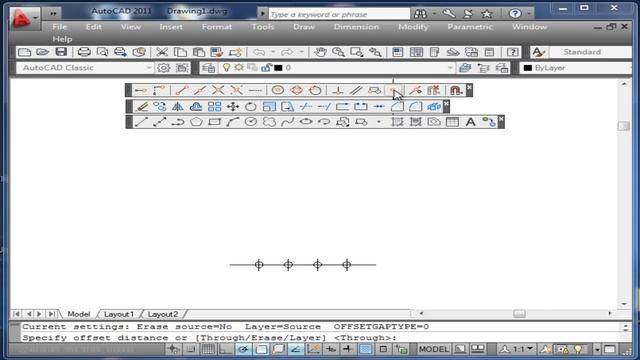Image resolution: width=640 pixels, height=360 pixels.
Task: Open the AutoCAD application menu button
Action: pyautogui.click(x=24, y=18)
